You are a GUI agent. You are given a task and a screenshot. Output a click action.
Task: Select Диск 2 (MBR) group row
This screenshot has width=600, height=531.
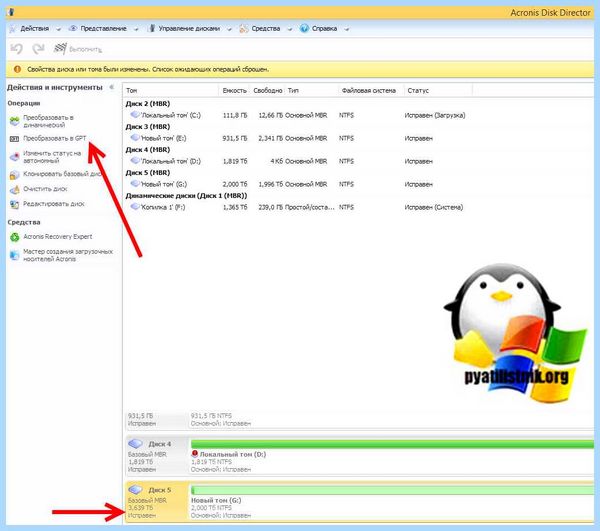(x=148, y=104)
